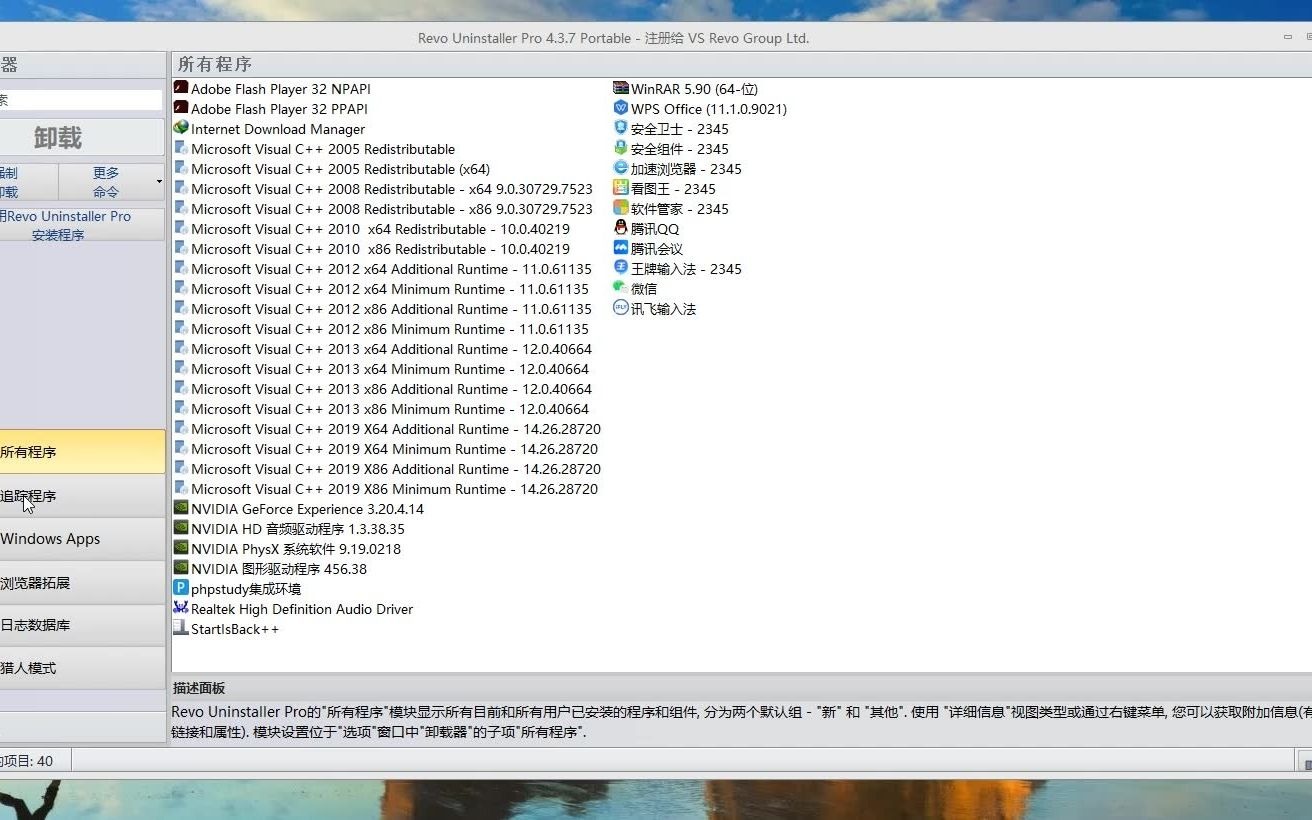The width and height of the screenshot is (1312, 820).
Task: Select Visual C++ 2012 x64 Minimum Runtime
Action: coord(381,289)
